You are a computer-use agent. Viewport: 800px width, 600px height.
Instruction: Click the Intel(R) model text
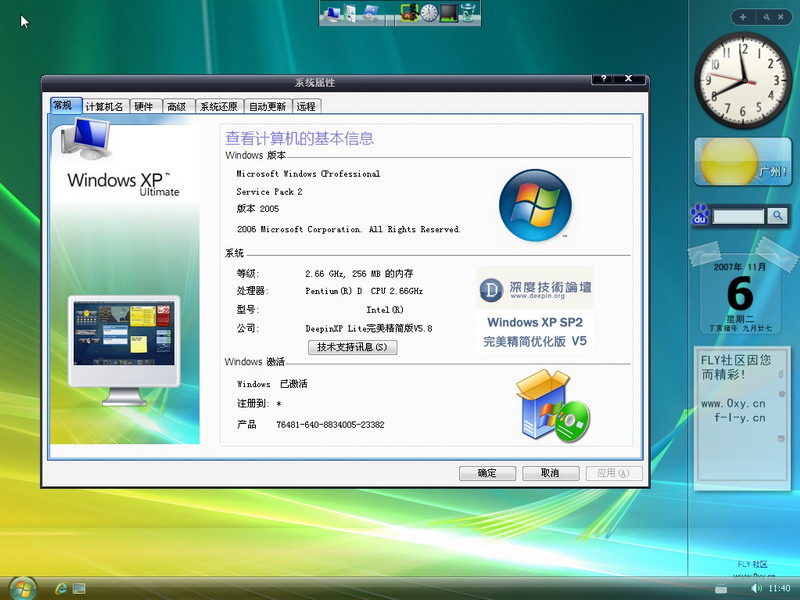[385, 310]
